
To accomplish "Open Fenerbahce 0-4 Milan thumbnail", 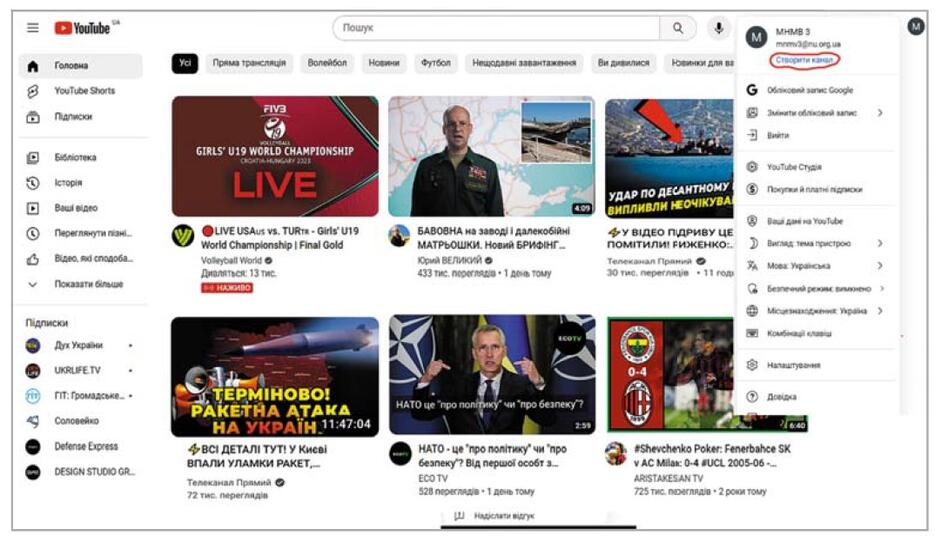I will [670, 375].
